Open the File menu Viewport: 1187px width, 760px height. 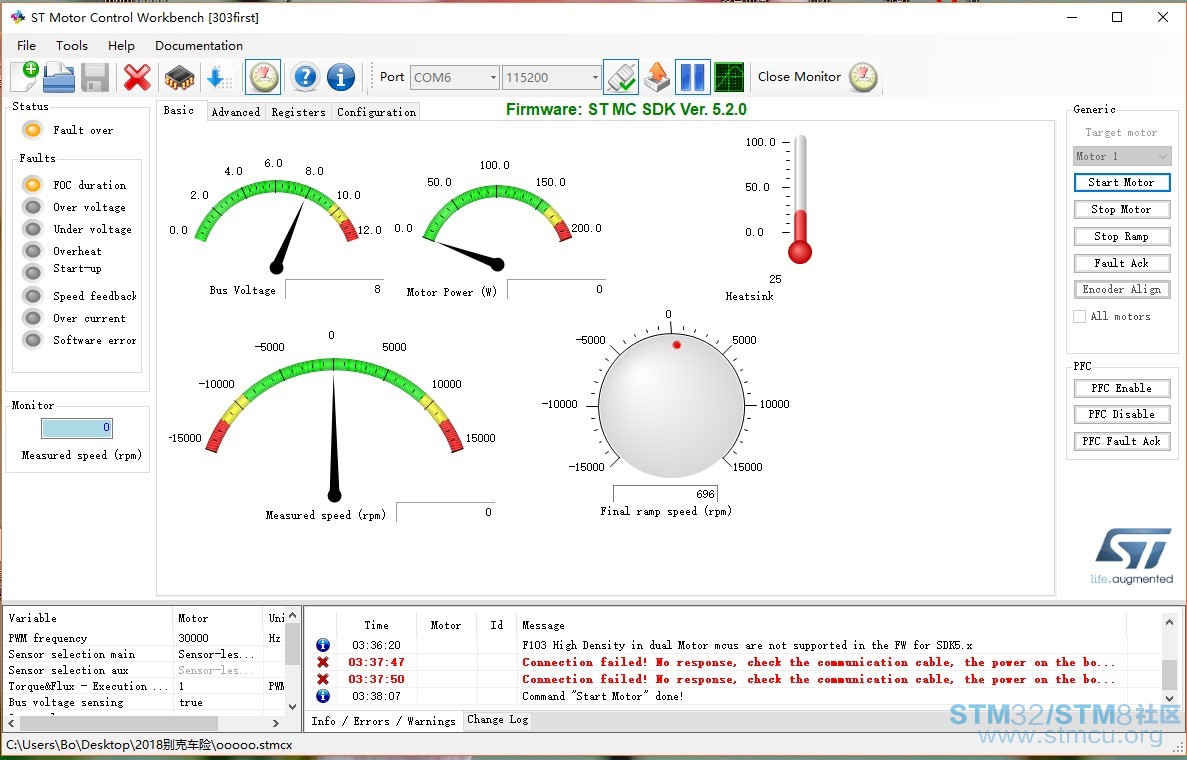coord(26,45)
